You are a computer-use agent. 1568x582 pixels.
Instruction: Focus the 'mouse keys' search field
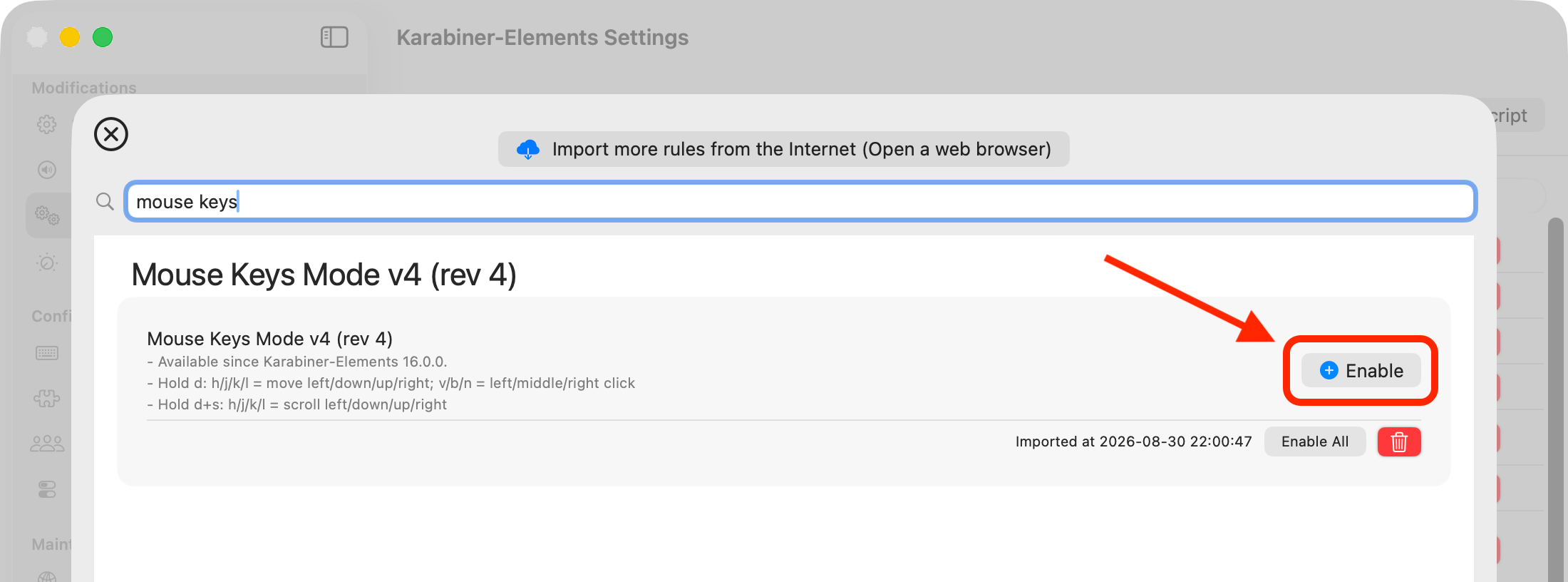tap(800, 202)
